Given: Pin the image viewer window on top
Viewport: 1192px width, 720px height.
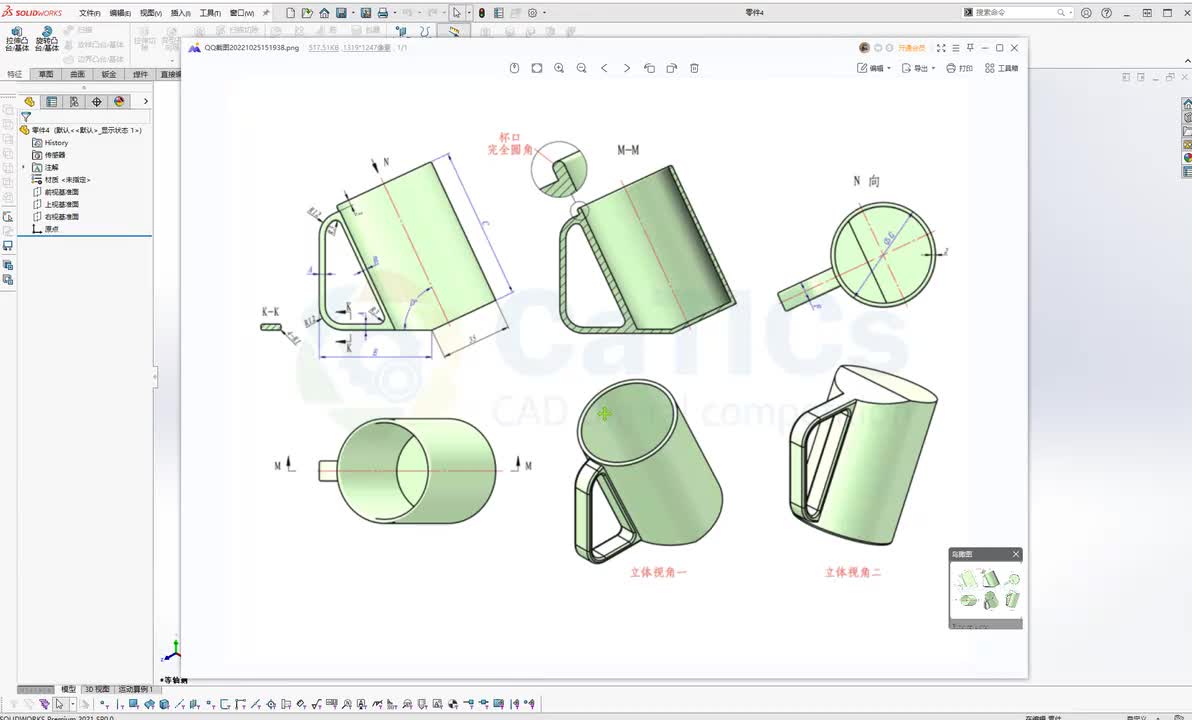Looking at the screenshot, I should click(970, 48).
